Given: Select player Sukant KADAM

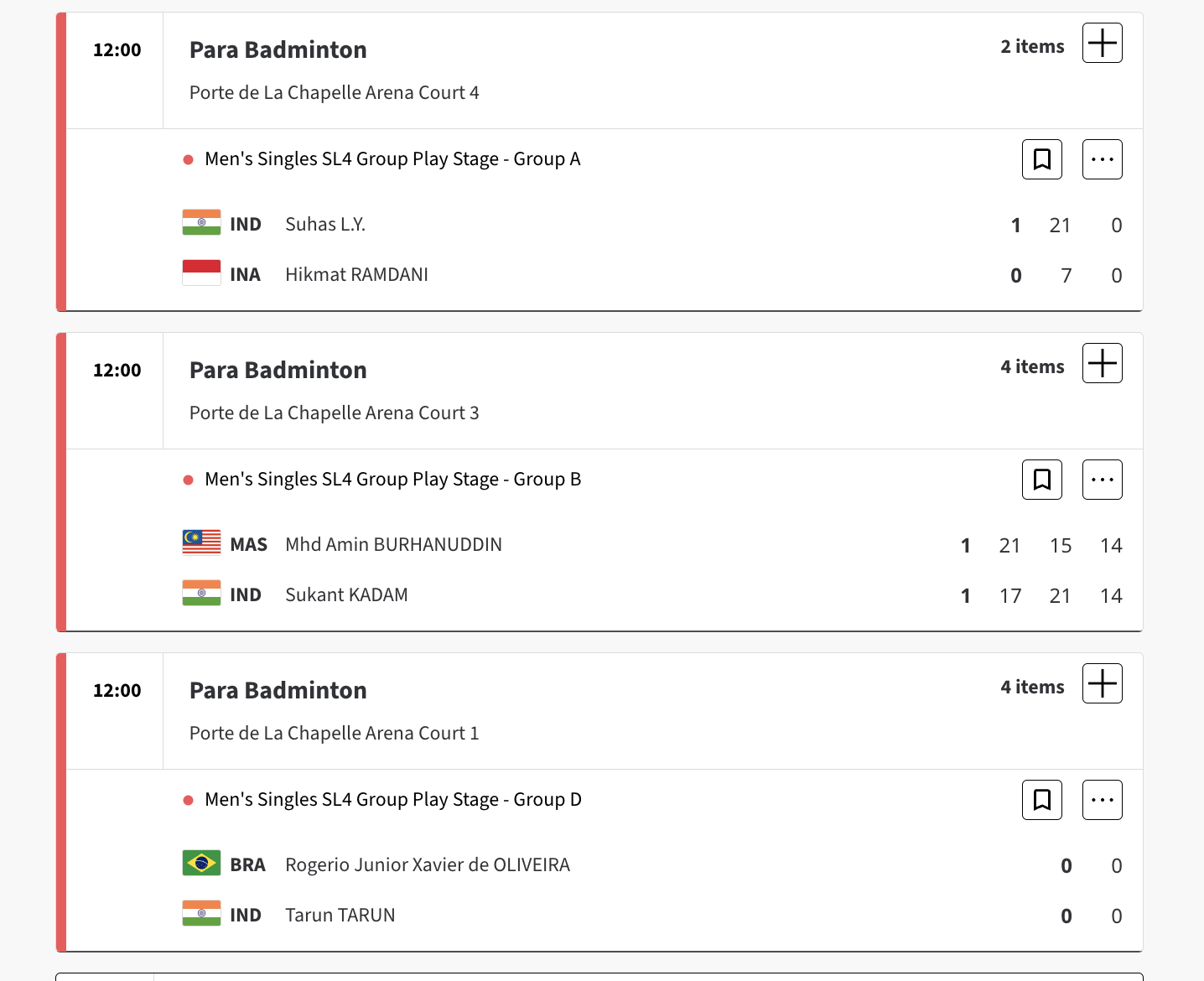Looking at the screenshot, I should [x=346, y=595].
